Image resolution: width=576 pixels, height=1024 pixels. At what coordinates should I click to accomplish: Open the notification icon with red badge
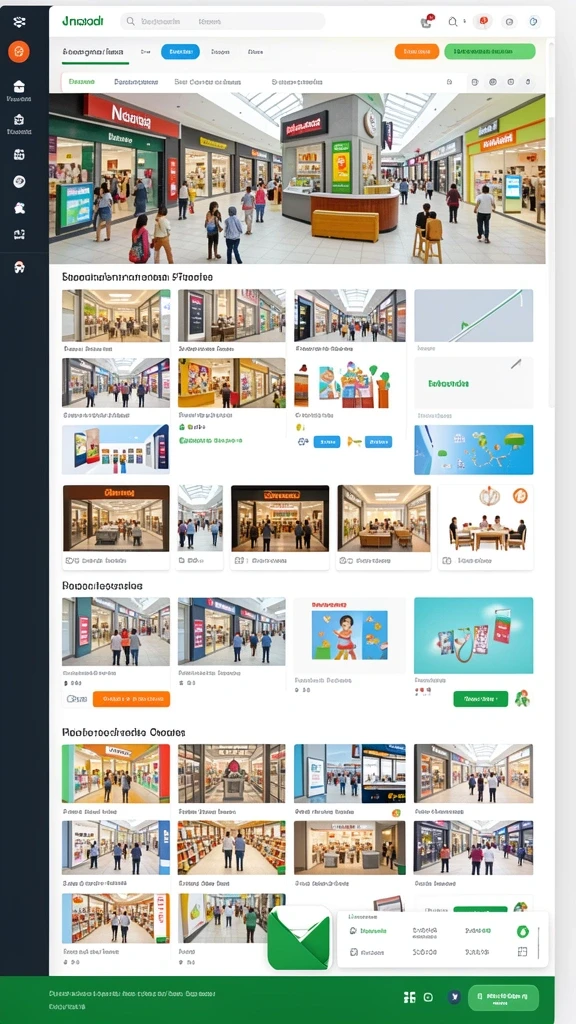426,21
